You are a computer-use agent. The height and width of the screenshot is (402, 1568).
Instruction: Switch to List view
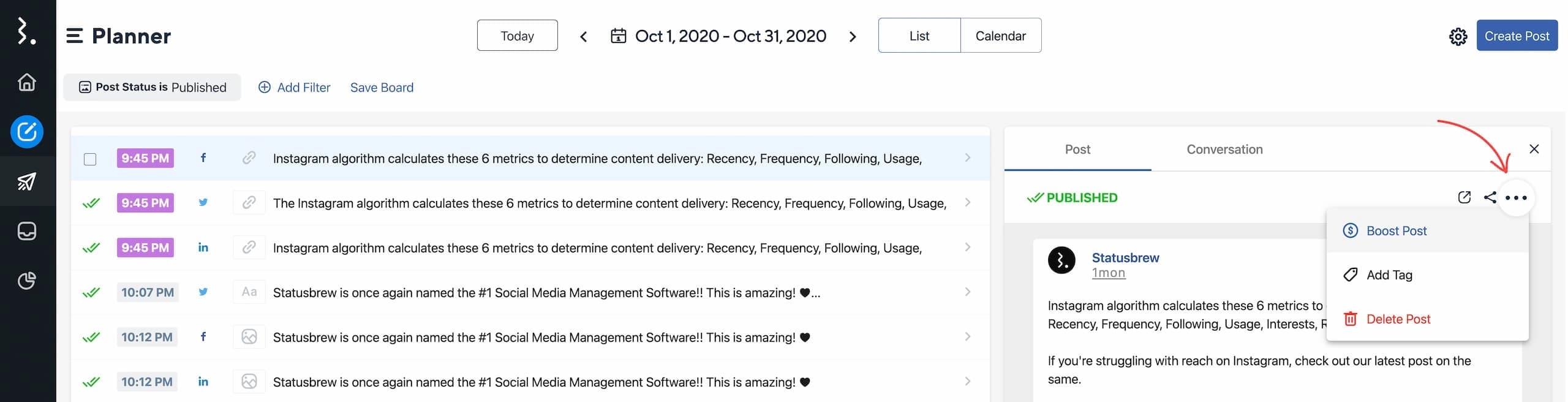[x=919, y=36]
